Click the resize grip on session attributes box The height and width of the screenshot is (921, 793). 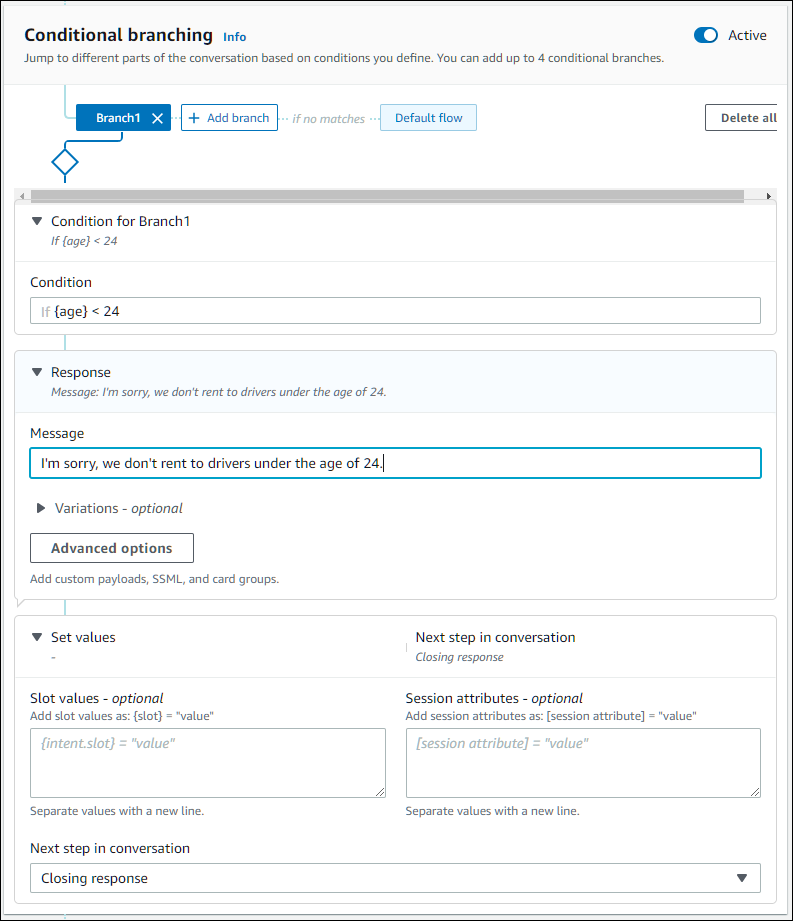point(754,793)
